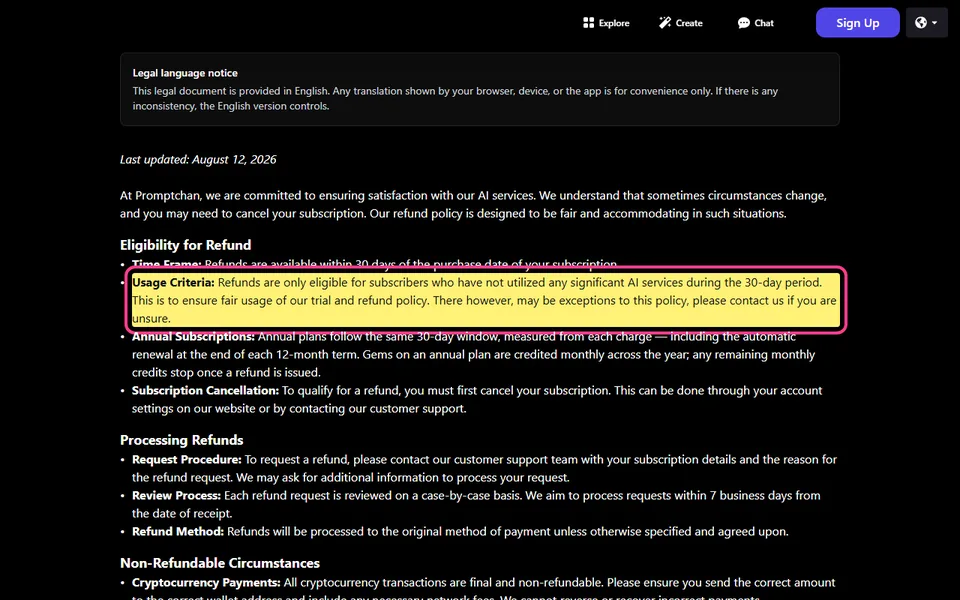This screenshot has width=960, height=600.
Task: Click the Last updated date text
Action: 198,160
